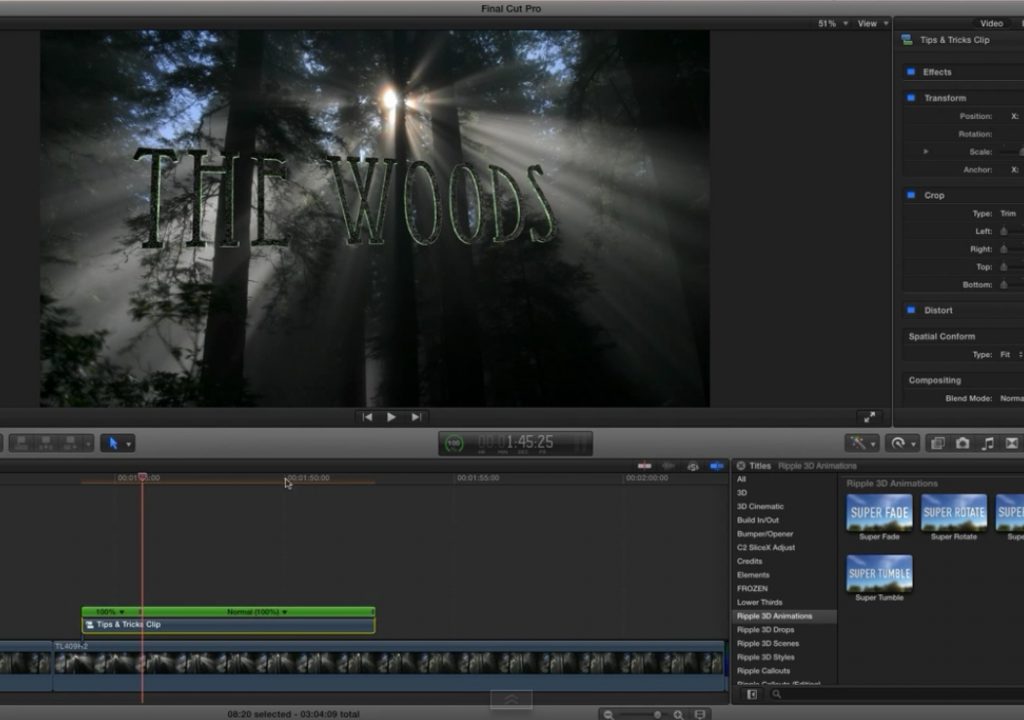This screenshot has height=720, width=1024.
Task: Toggle timeline snapping icon
Action: [716, 466]
